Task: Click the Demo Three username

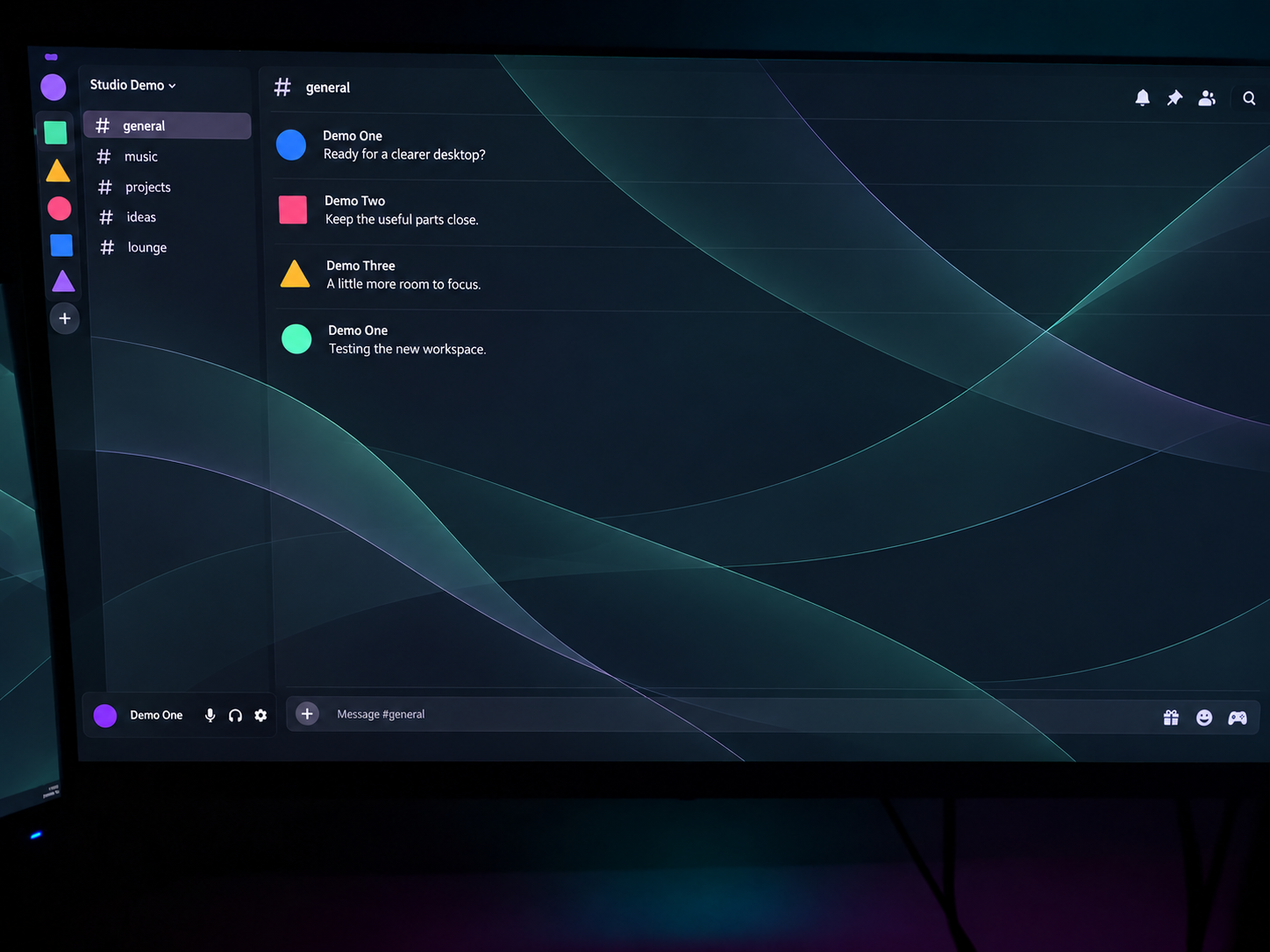Action: pyautogui.click(x=360, y=266)
